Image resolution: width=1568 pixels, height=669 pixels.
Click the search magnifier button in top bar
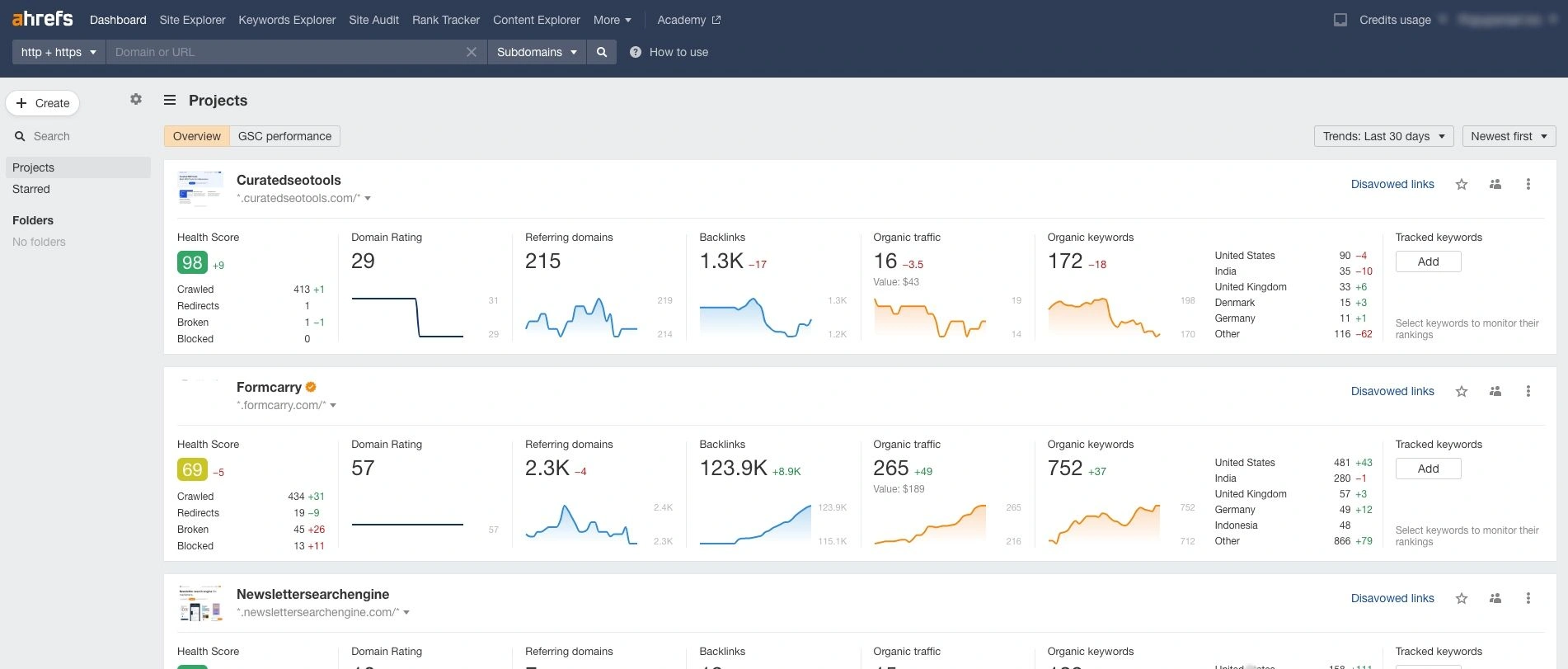coord(602,52)
